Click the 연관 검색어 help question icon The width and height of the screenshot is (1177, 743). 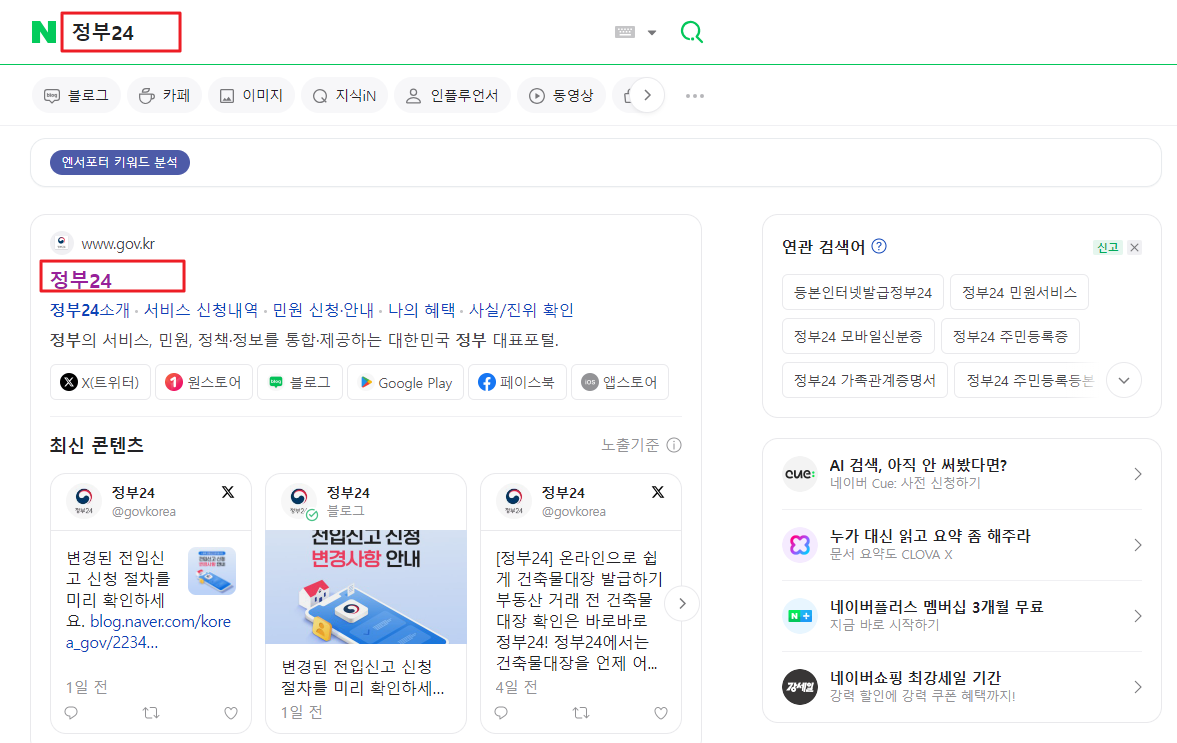(x=879, y=246)
